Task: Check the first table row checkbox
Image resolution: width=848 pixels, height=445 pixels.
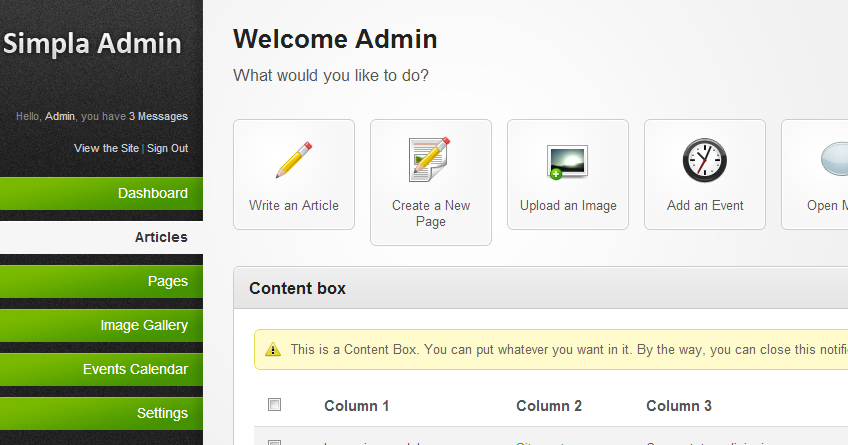Action: point(275,442)
